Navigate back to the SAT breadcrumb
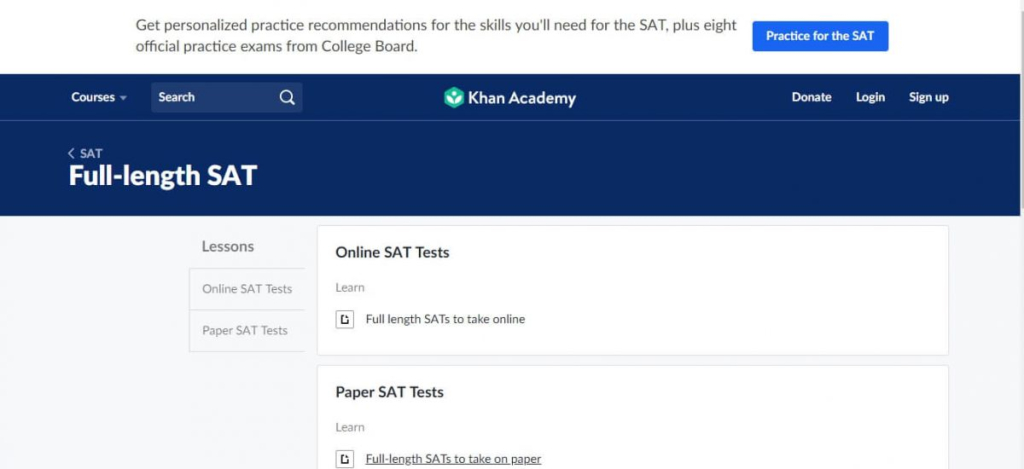 pyautogui.click(x=91, y=153)
